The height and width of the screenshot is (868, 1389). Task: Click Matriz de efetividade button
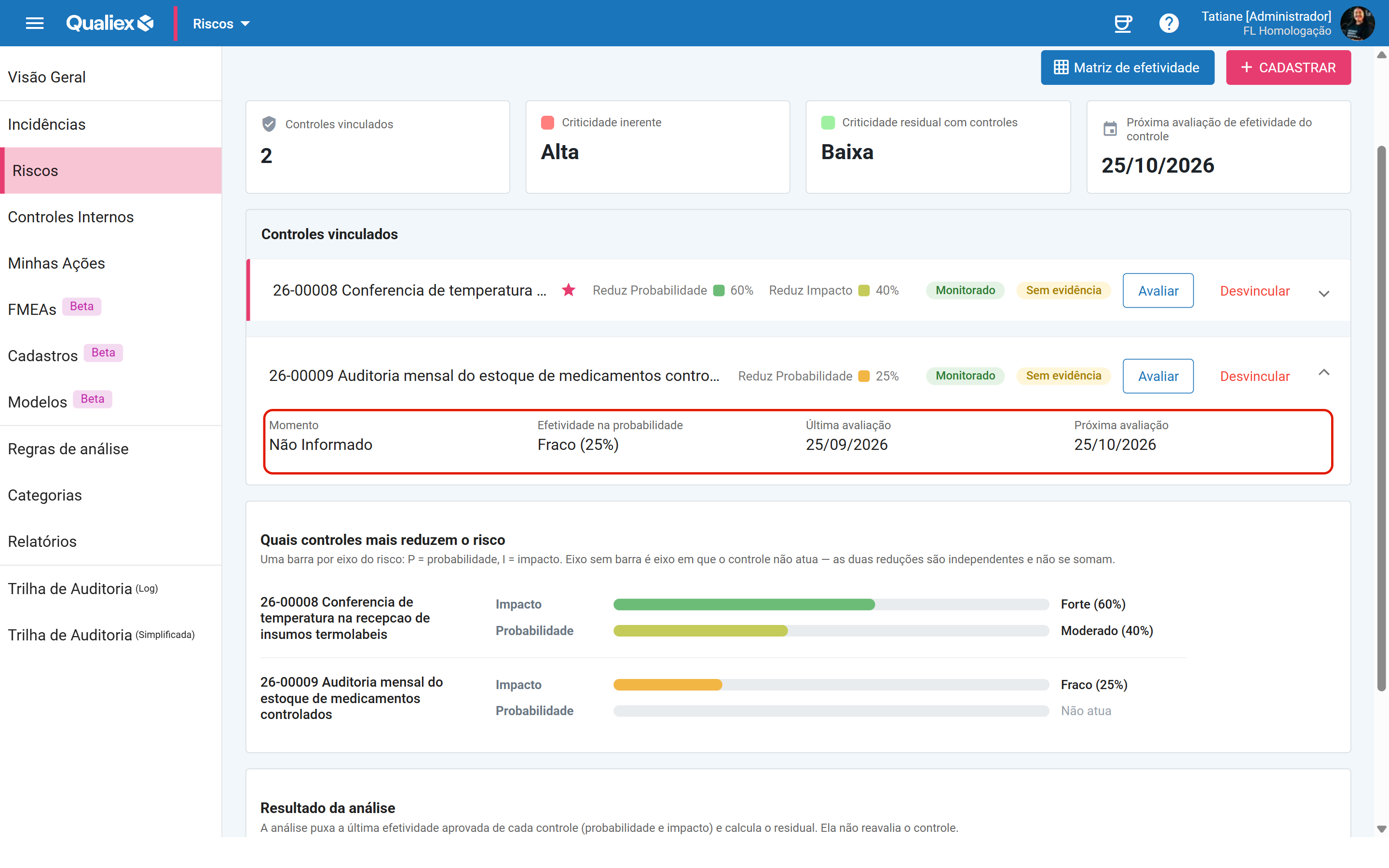pyautogui.click(x=1127, y=68)
